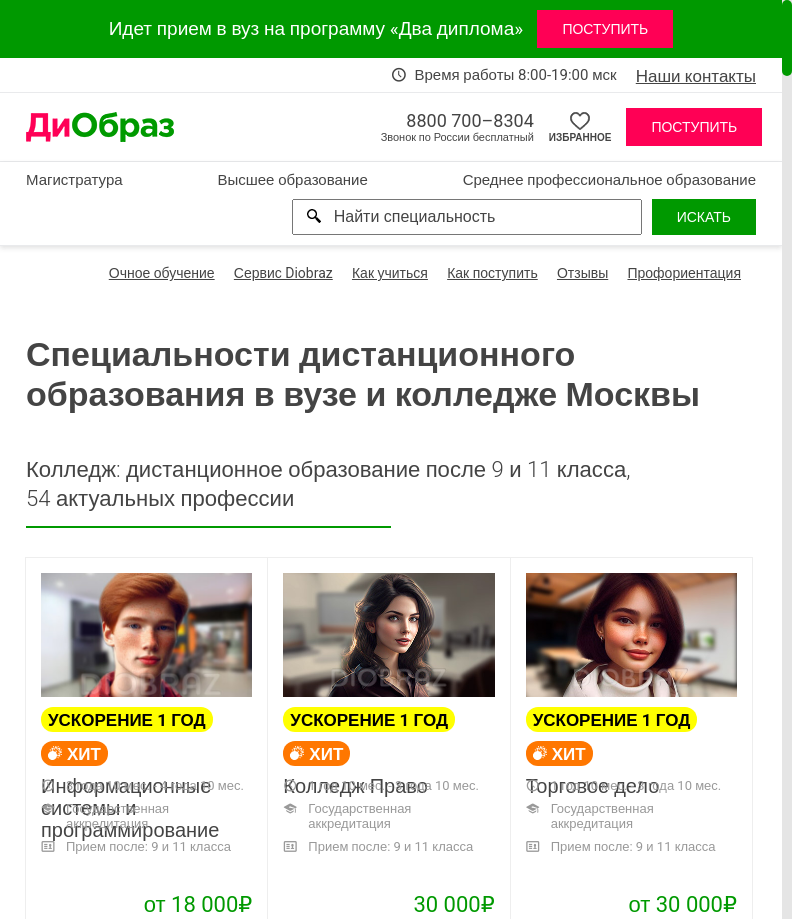Open the Профориентация link
This screenshot has width=792, height=919.
(684, 273)
